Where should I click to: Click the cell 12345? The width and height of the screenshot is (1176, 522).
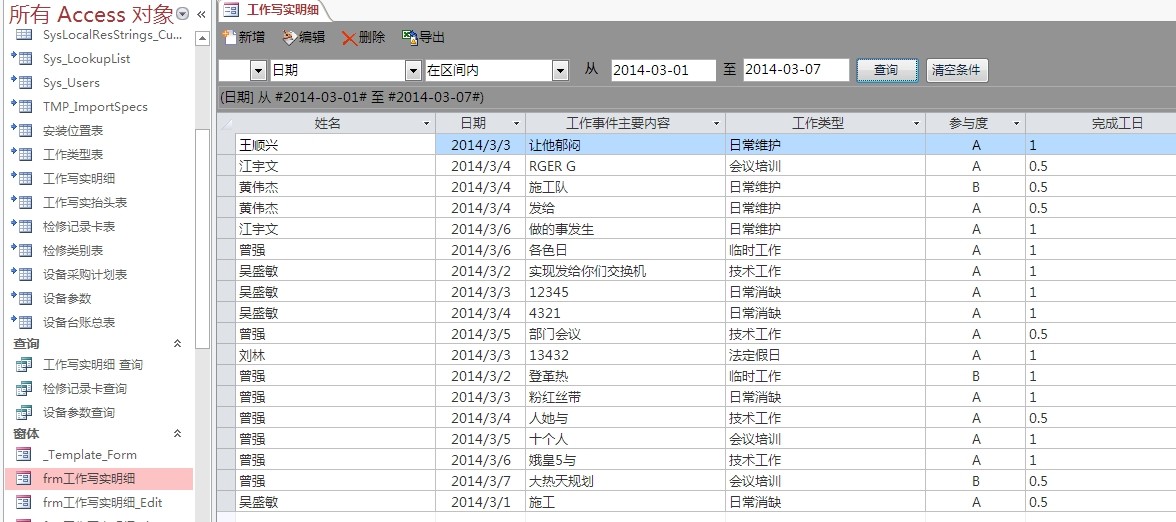626,292
